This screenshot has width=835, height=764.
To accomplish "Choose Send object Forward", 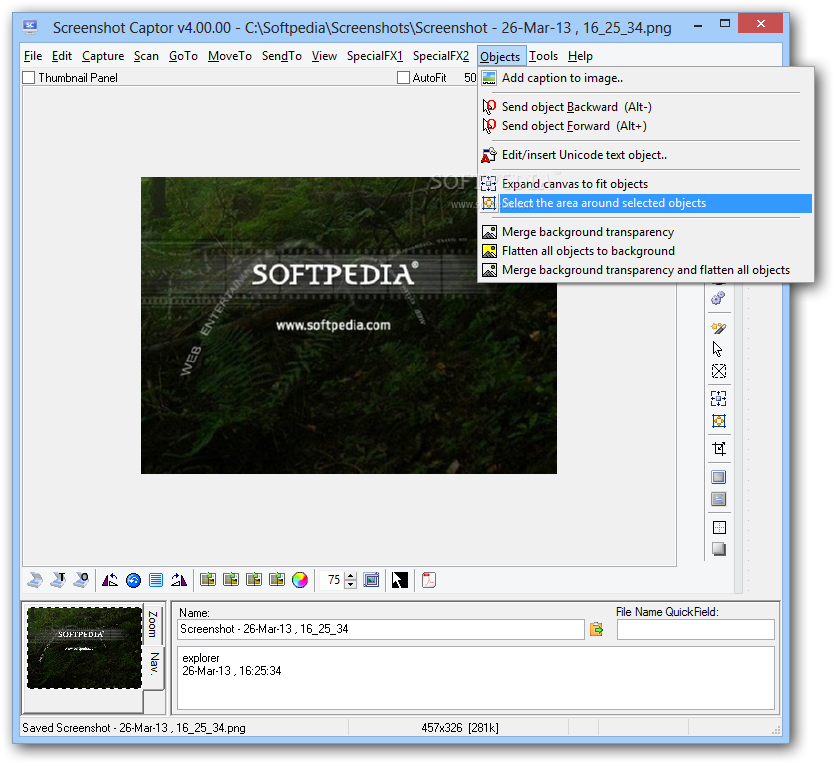I will pyautogui.click(x=645, y=126).
